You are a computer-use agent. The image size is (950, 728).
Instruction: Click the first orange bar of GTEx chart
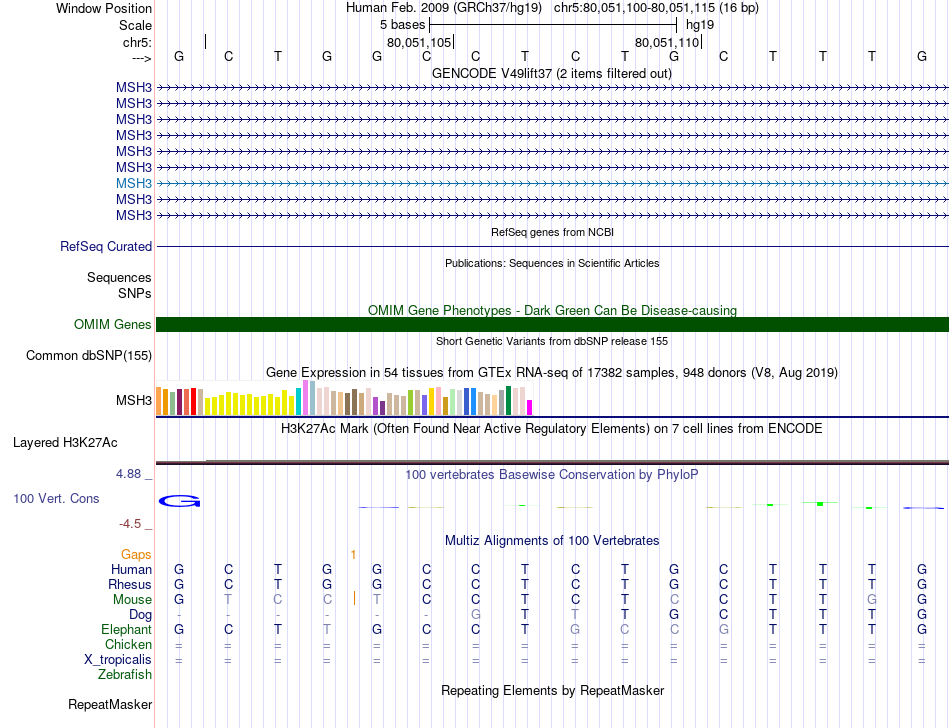[x=159, y=401]
